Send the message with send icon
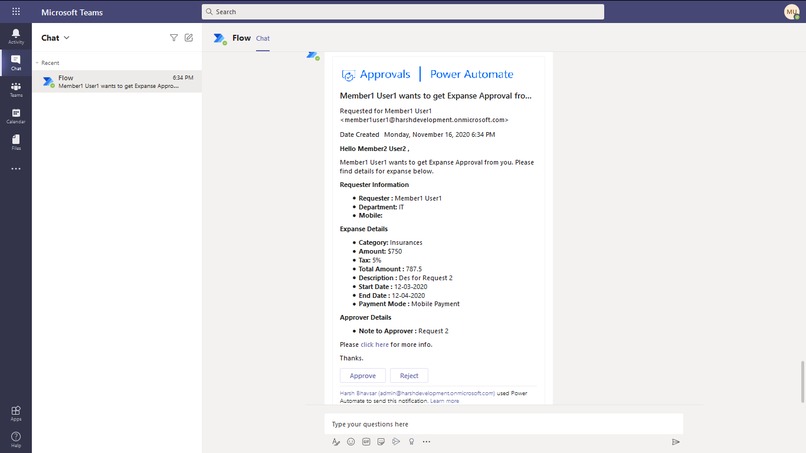 (675, 442)
